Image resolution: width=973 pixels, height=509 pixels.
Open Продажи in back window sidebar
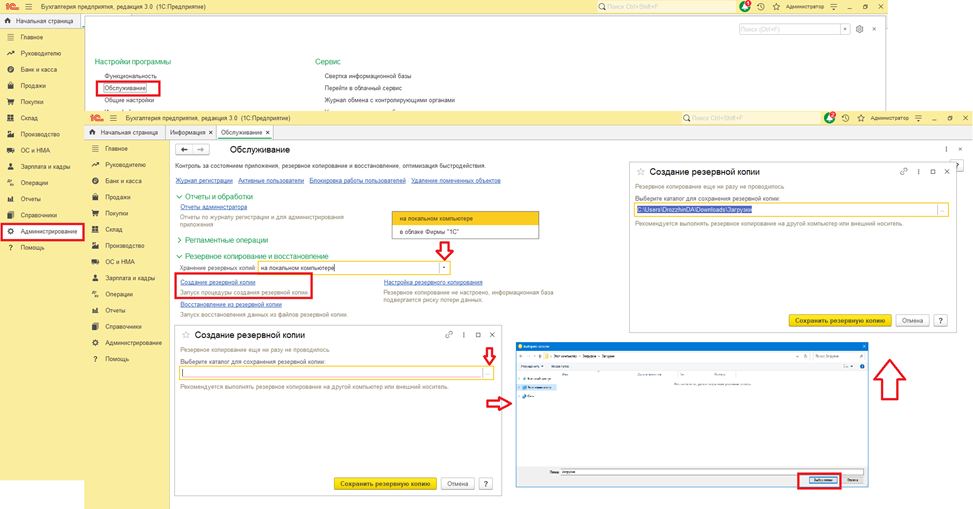[x=32, y=86]
